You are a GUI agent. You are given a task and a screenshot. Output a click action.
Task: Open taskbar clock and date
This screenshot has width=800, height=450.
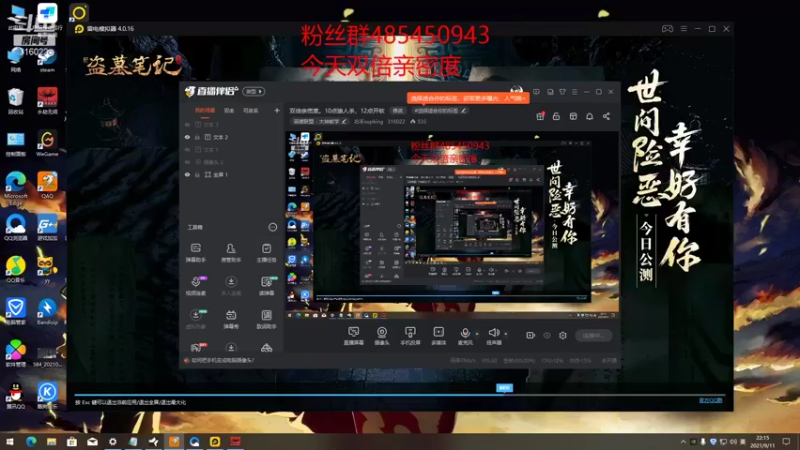coord(762,441)
